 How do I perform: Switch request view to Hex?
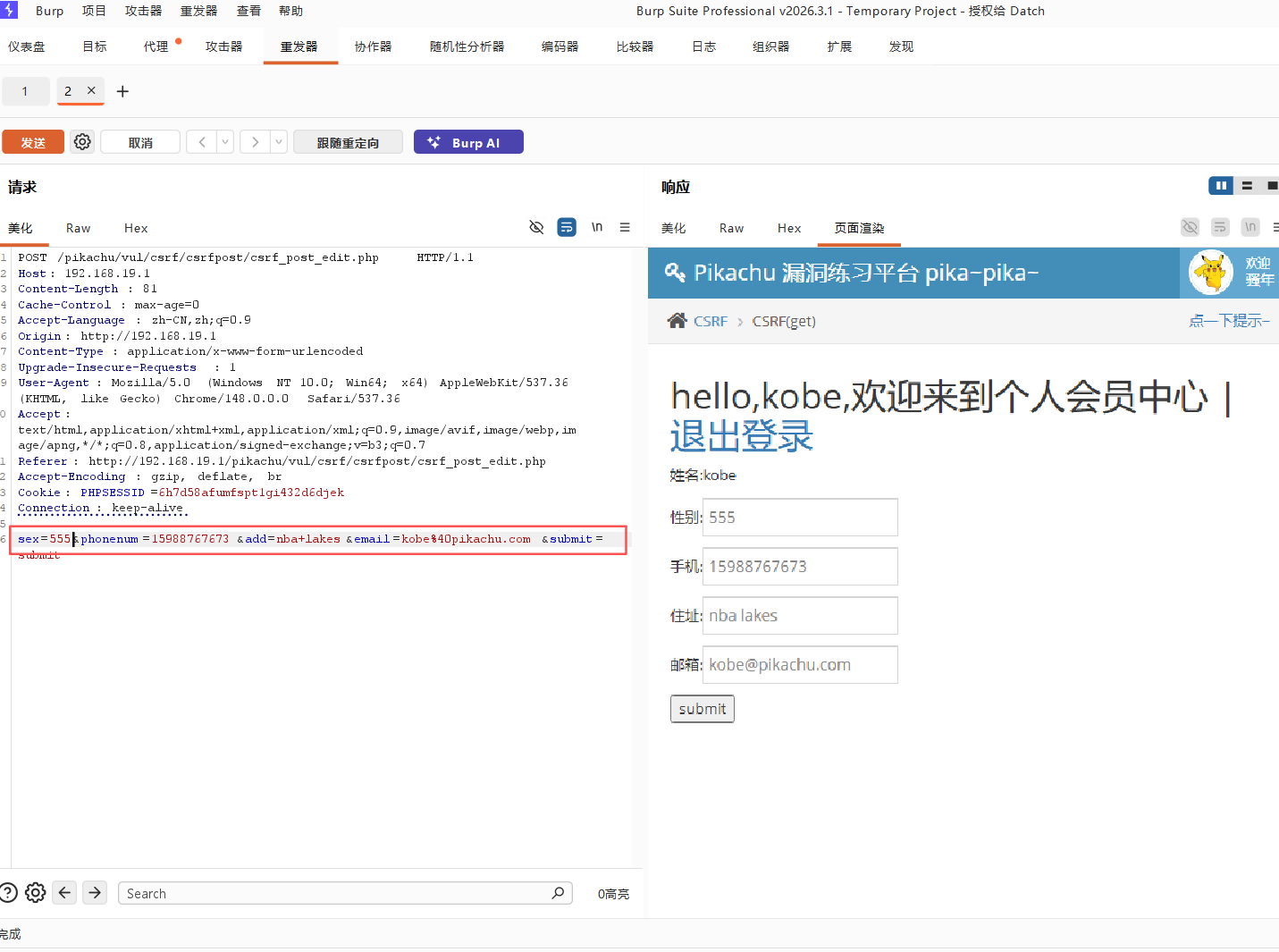pos(136,228)
